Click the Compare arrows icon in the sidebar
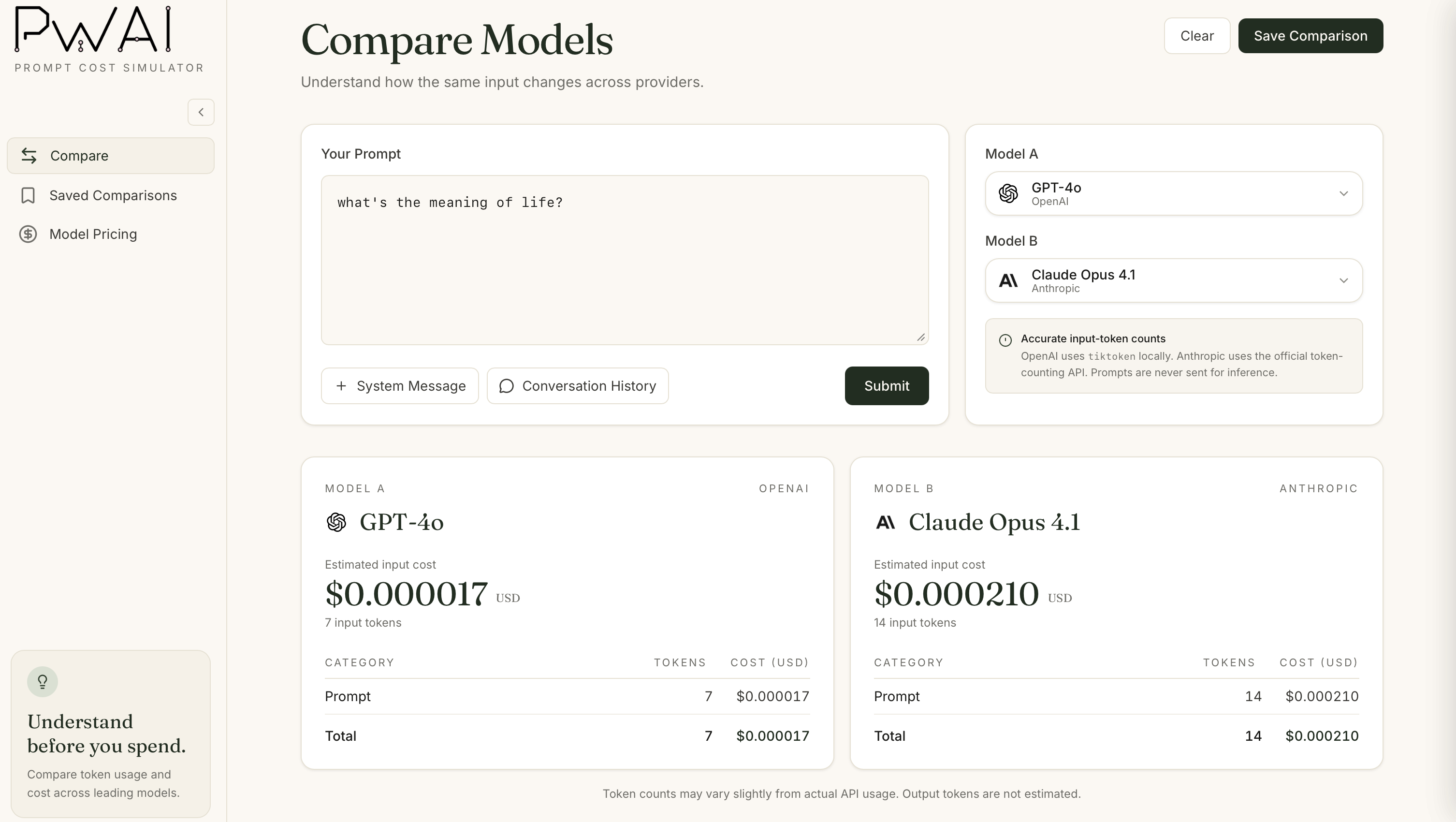The height and width of the screenshot is (822, 1456). (29, 156)
